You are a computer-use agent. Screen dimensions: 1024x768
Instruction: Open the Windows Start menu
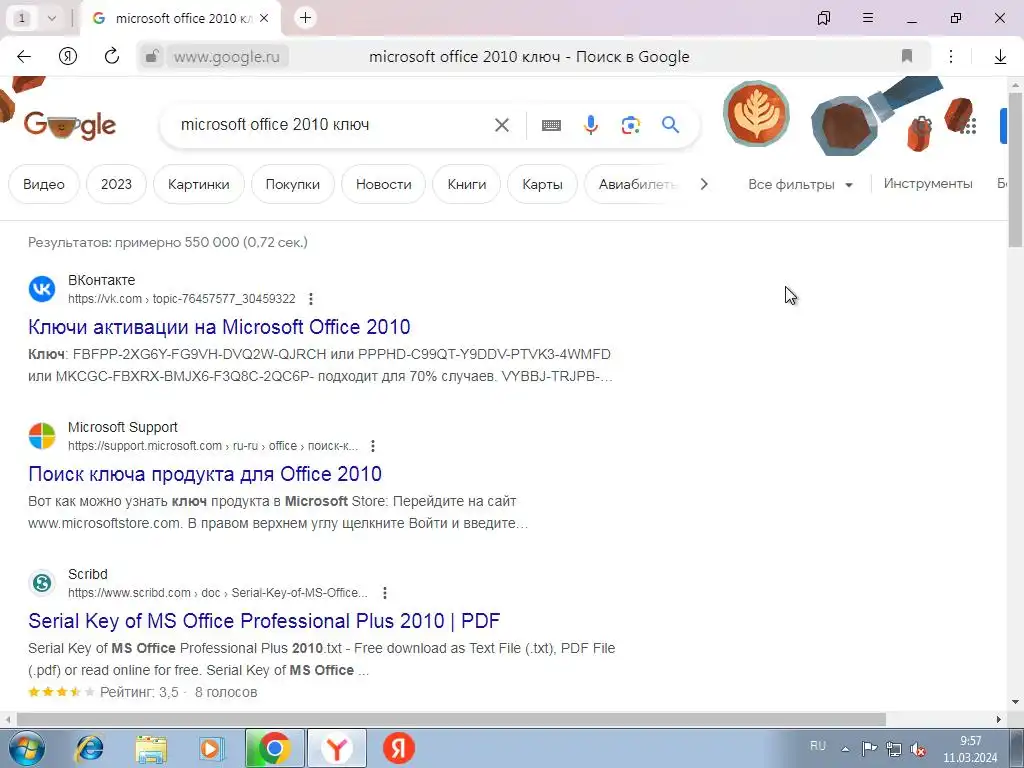25,748
